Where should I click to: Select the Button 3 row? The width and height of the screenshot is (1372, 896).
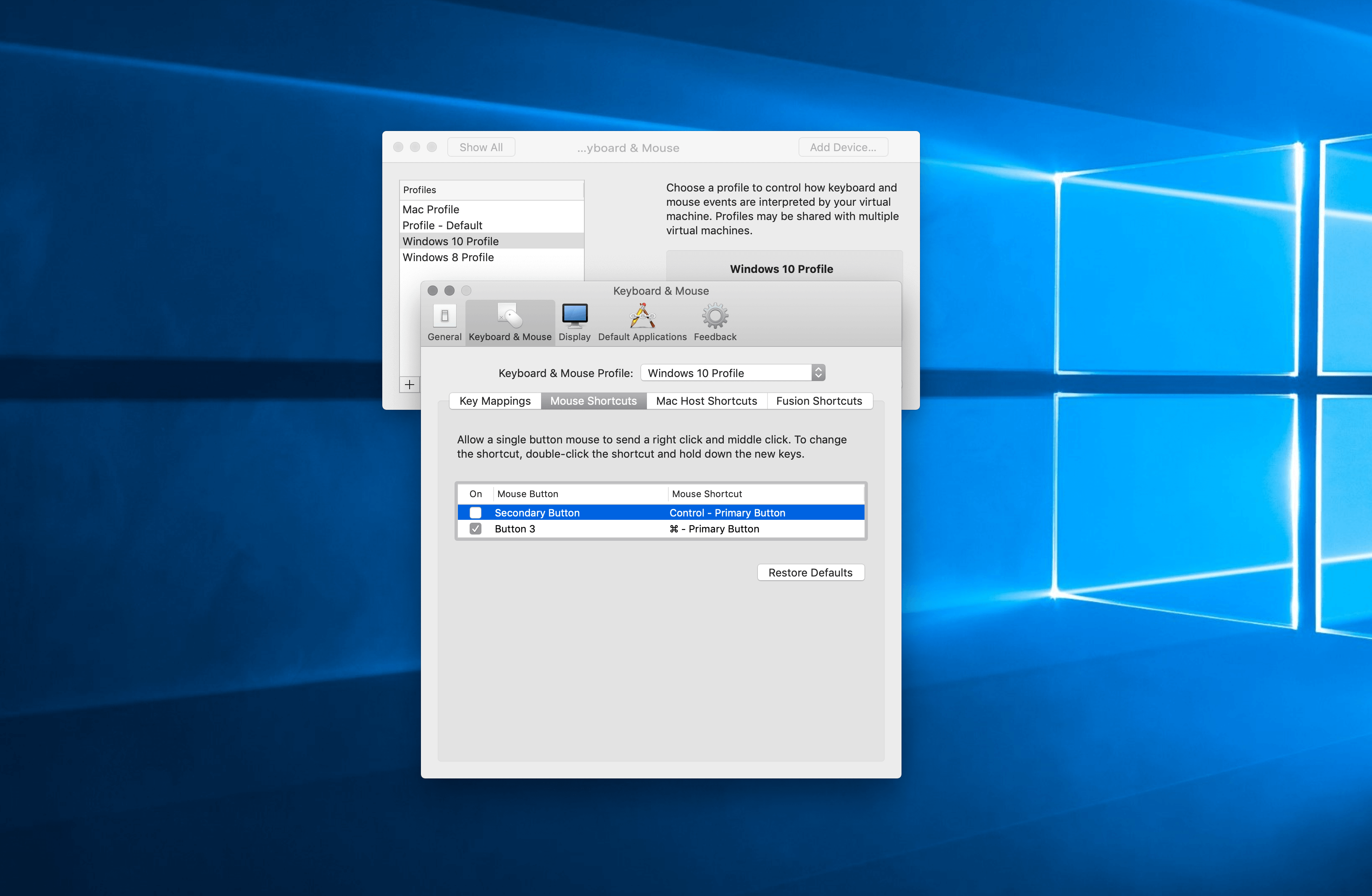661,528
